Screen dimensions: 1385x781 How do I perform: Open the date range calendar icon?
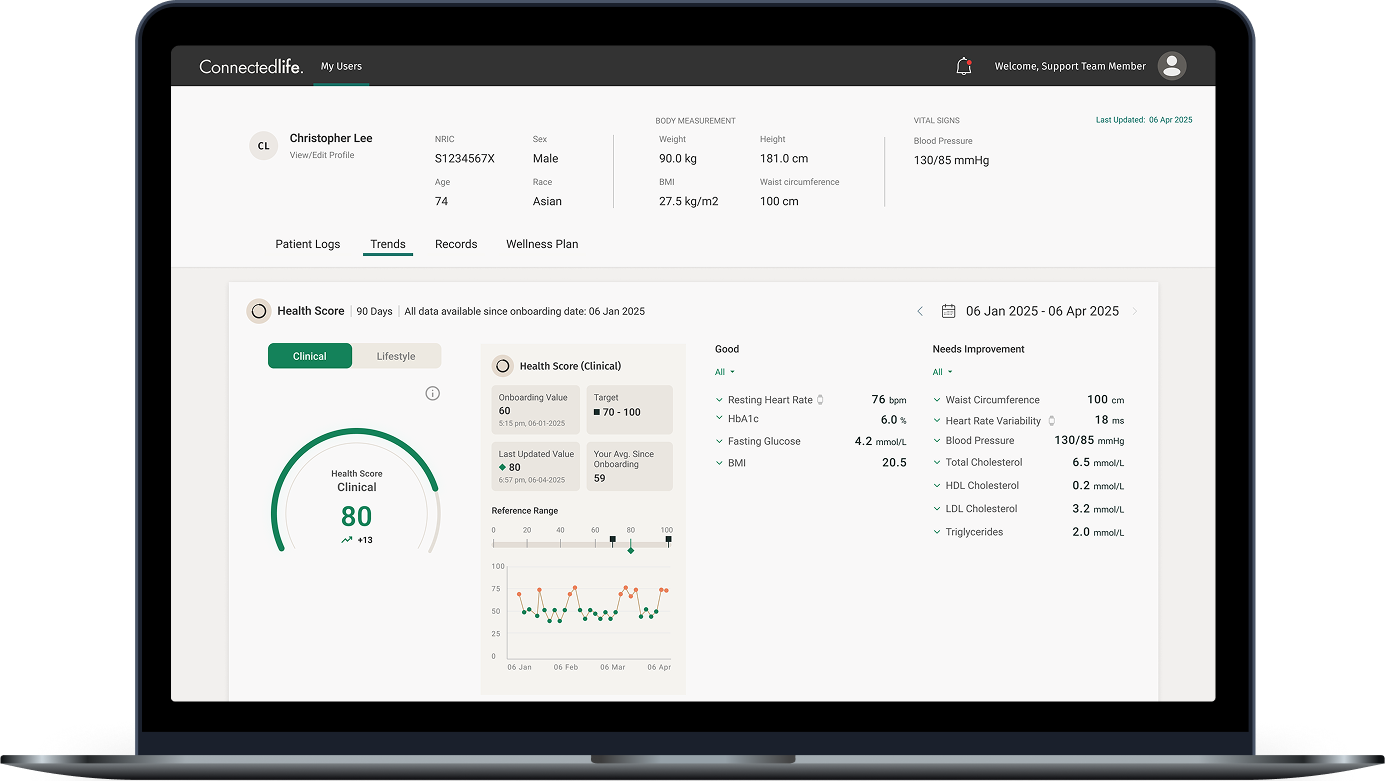click(948, 311)
